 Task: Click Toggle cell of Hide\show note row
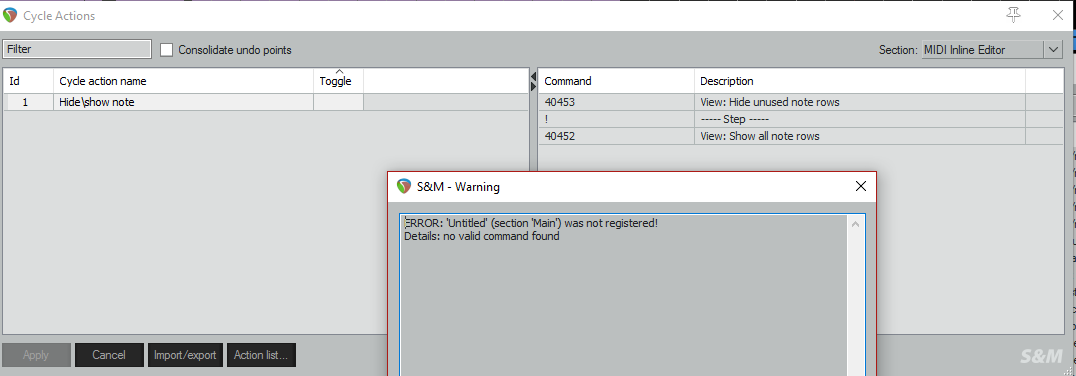(338, 102)
